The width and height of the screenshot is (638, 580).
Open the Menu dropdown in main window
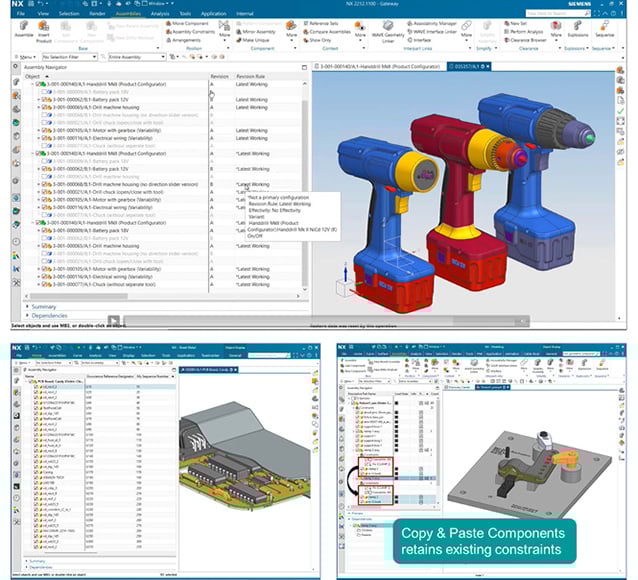pyautogui.click(x=25, y=57)
